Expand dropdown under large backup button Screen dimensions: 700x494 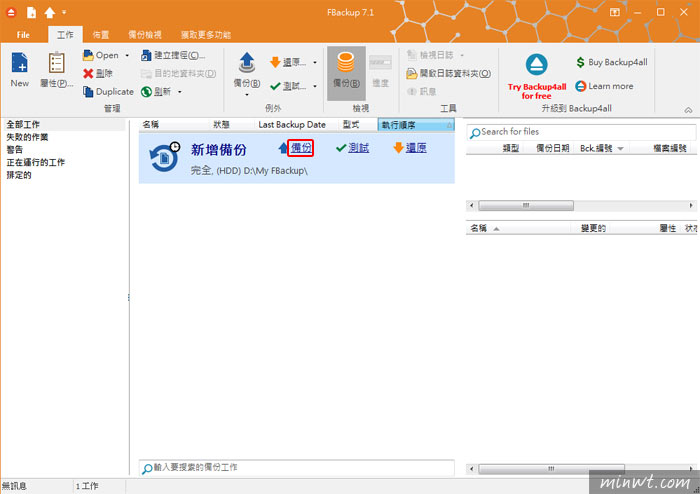(x=247, y=95)
